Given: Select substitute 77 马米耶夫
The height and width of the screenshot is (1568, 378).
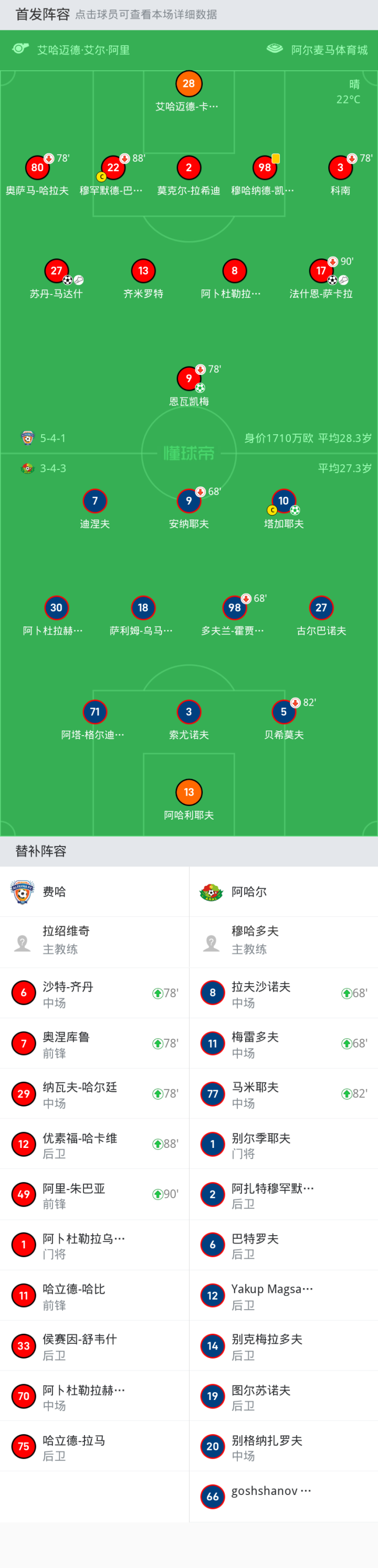Looking at the screenshot, I should (283, 1094).
